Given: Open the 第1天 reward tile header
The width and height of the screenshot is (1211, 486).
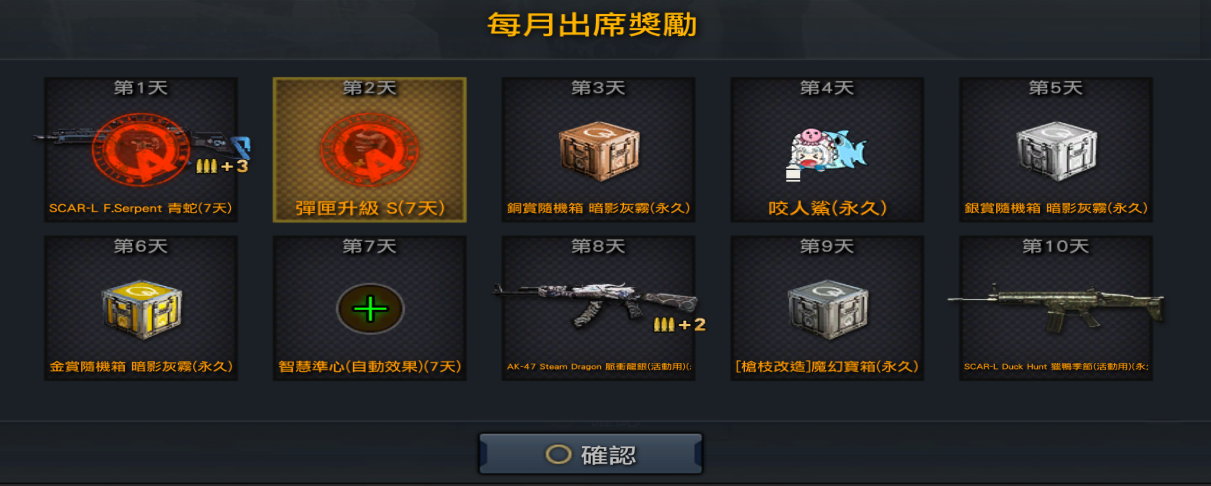Looking at the screenshot, I should [141, 88].
